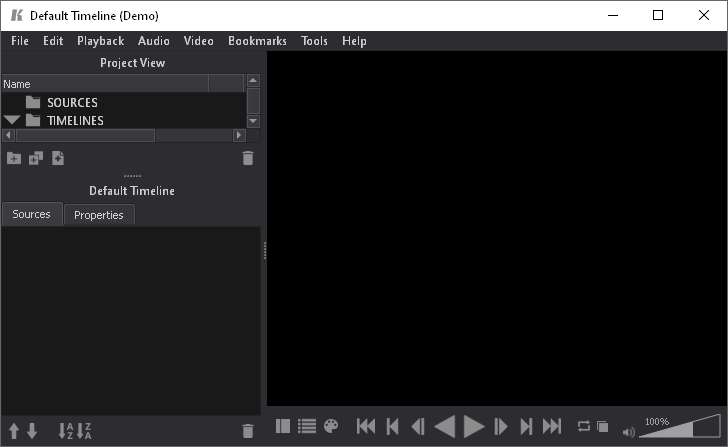Click the Name column header

105,84
